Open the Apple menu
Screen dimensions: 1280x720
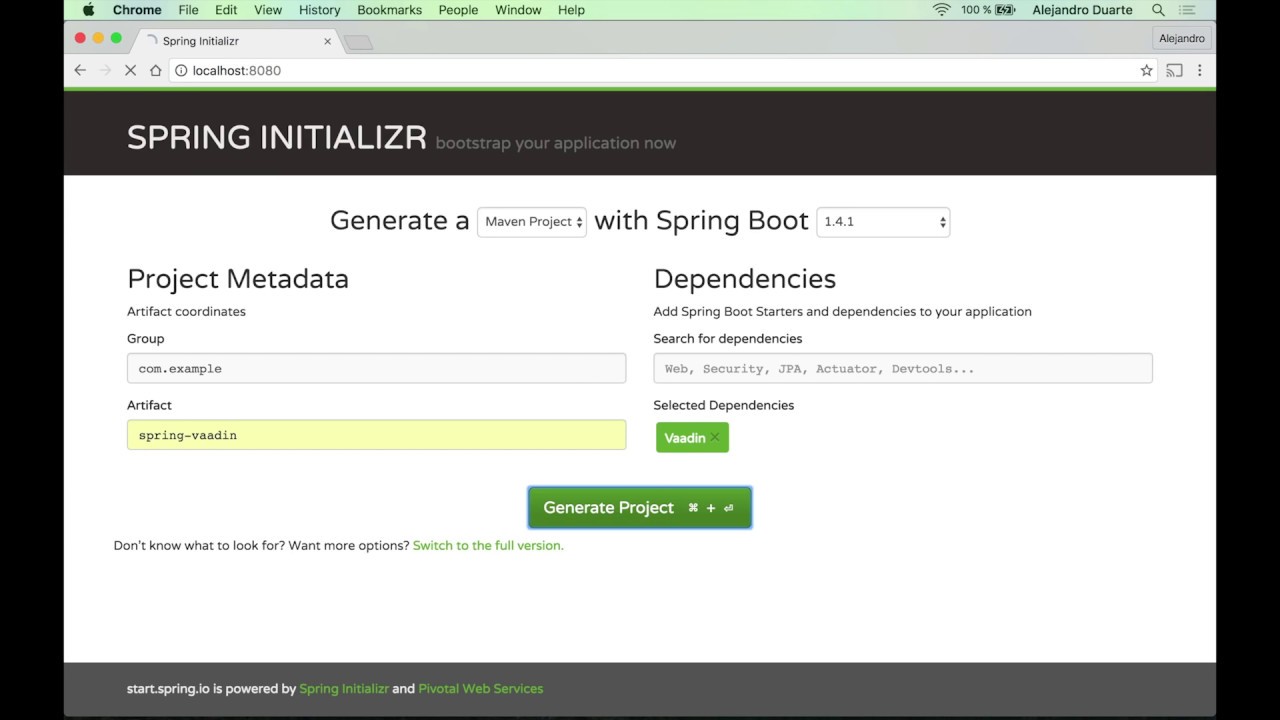88,10
